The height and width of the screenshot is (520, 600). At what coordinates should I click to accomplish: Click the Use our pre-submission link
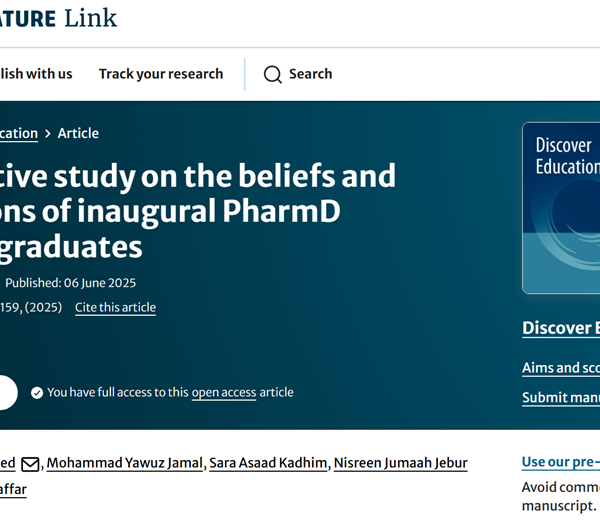click(x=561, y=462)
